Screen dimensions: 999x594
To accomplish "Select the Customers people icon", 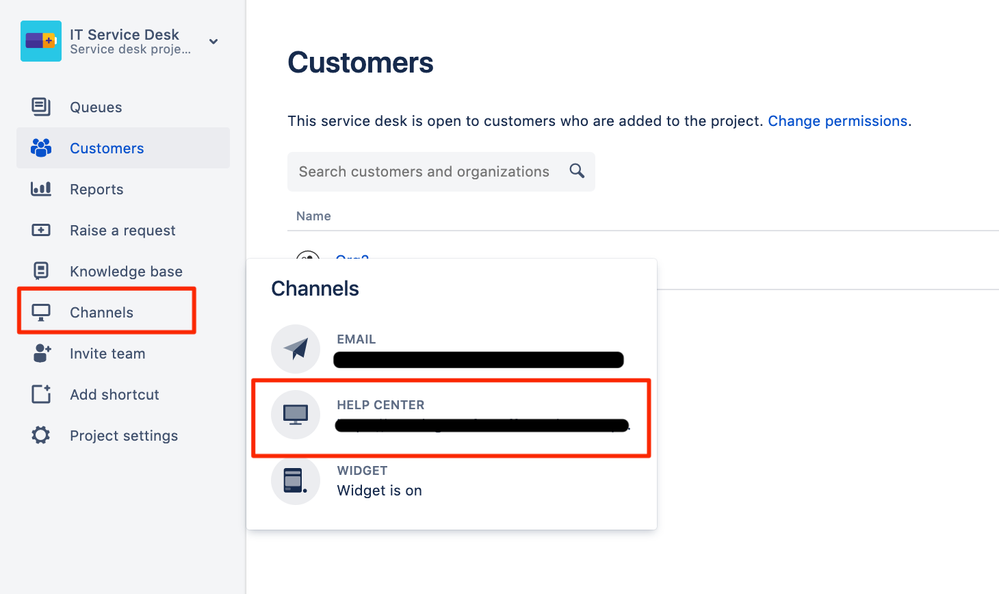I will coord(40,148).
